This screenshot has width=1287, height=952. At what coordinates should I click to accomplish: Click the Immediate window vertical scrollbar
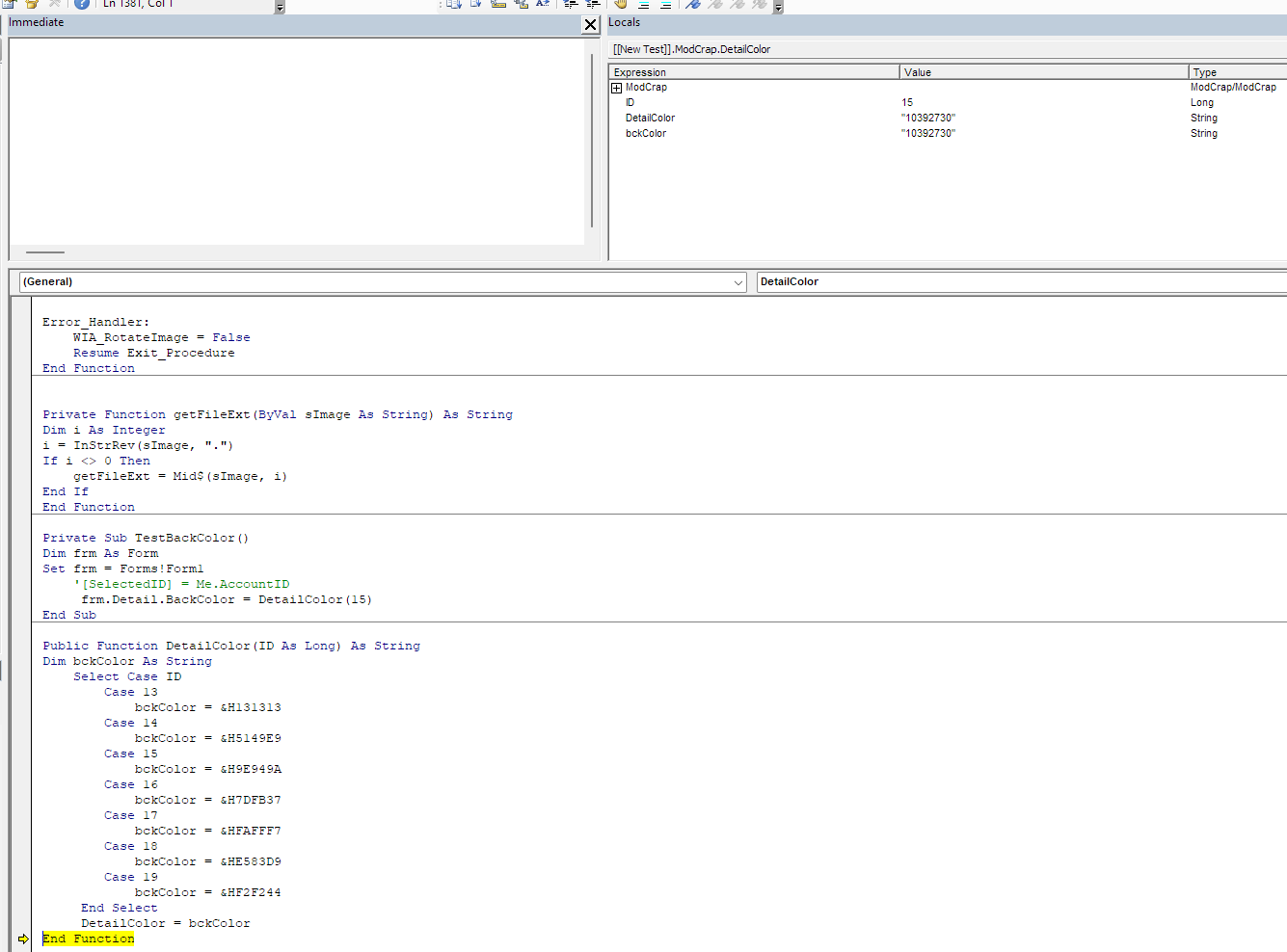(x=592, y=141)
